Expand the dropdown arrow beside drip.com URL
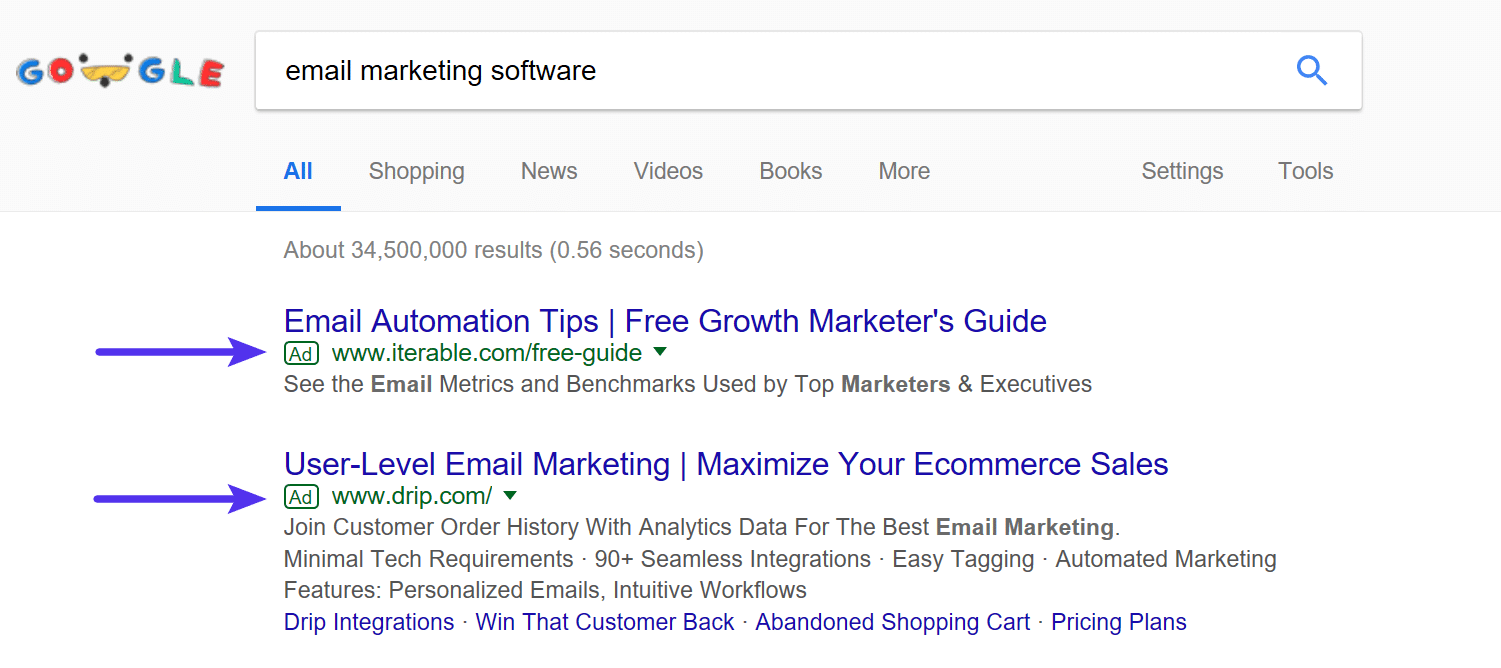This screenshot has width=1501, height=668. coord(511,496)
